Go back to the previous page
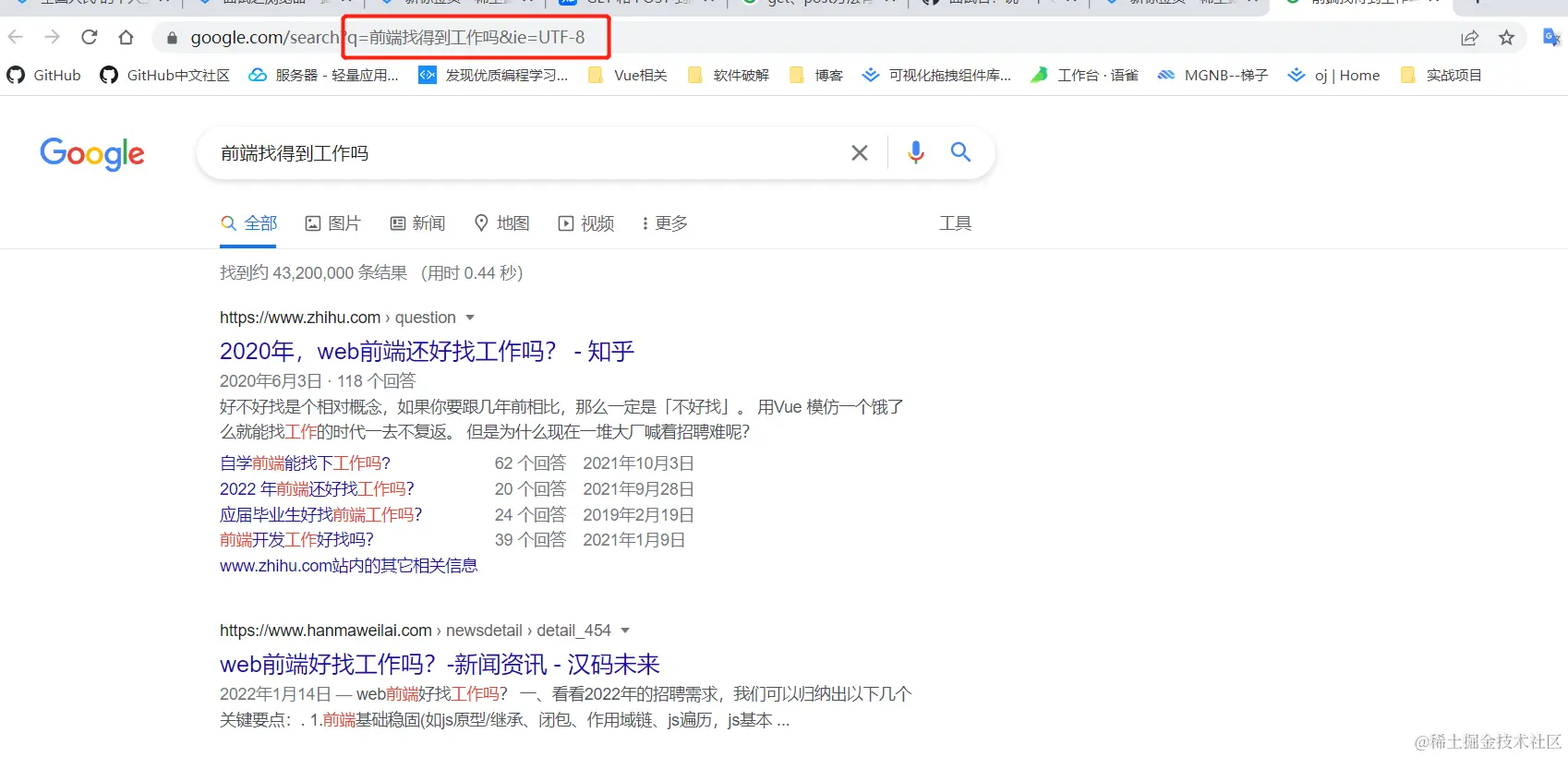 click(x=16, y=37)
